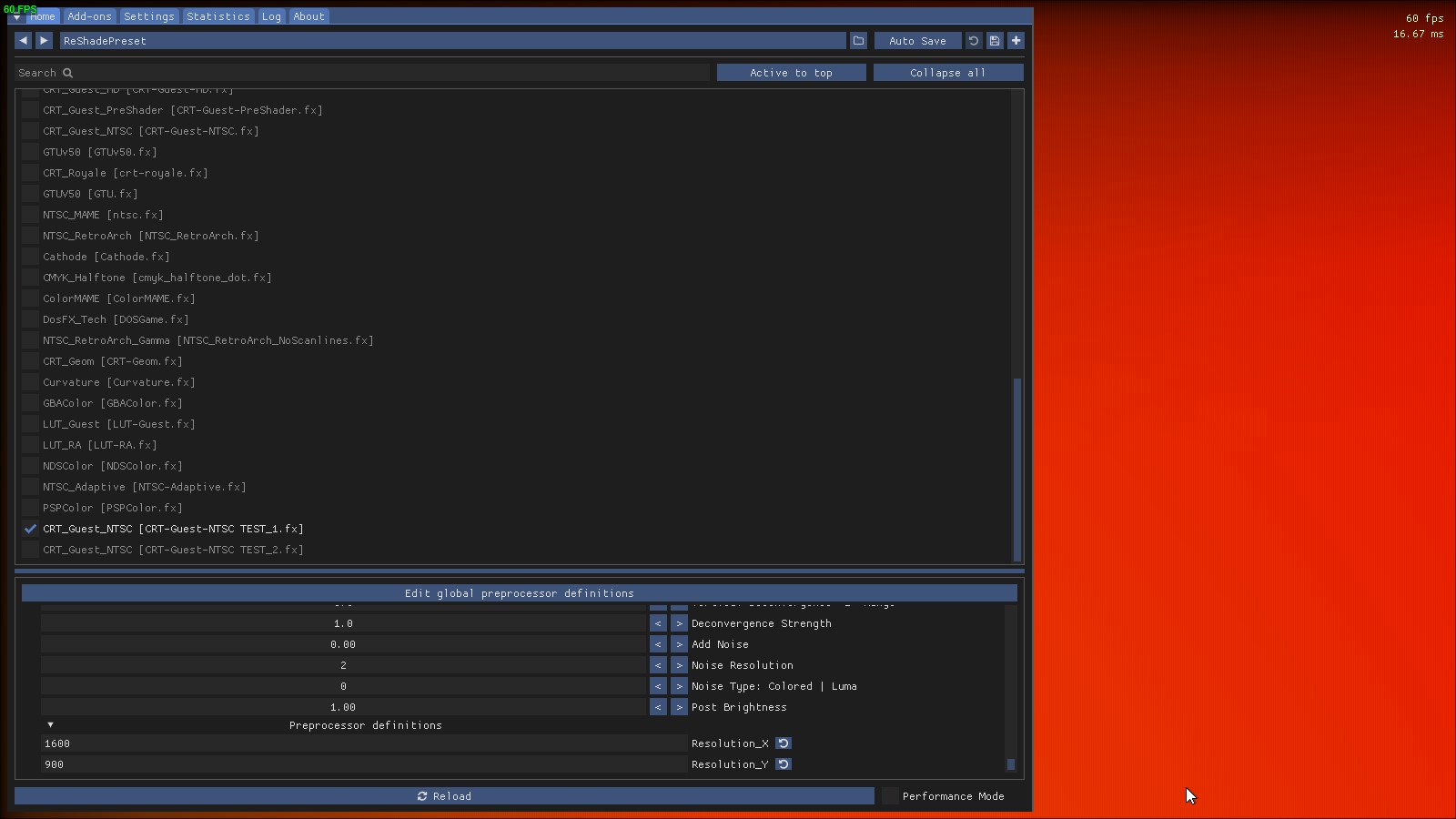Open the Log tab
This screenshot has height=819, width=1456.
point(271,16)
